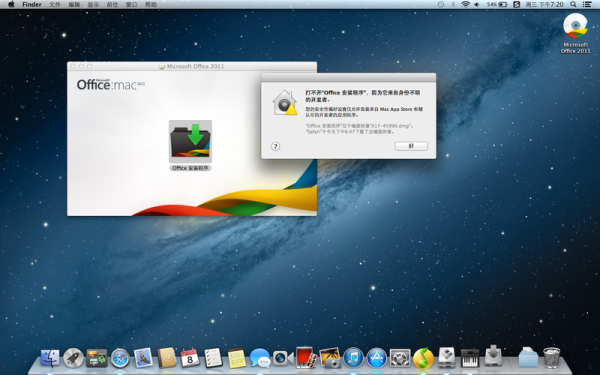This screenshot has width=600, height=375.
Task: Click the Microsoft Office 2011 window title bar
Action: [192, 66]
